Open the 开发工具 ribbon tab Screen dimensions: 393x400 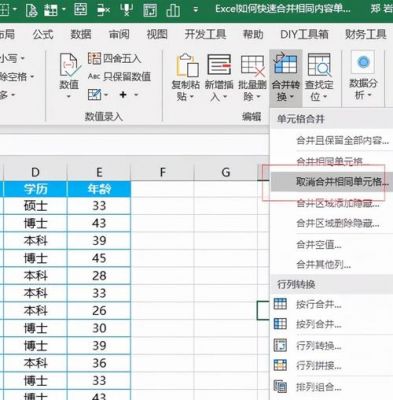click(205, 34)
